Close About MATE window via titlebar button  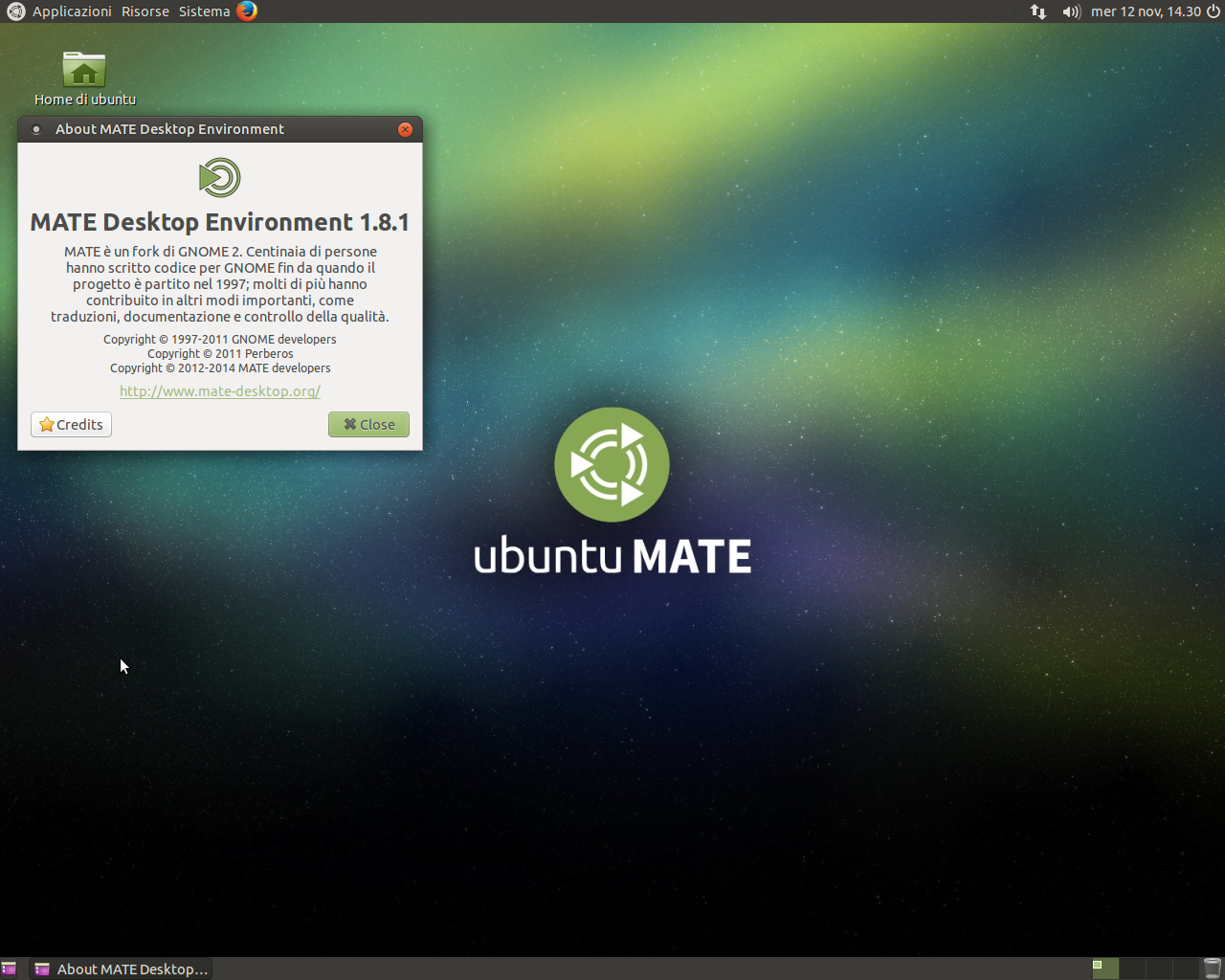[405, 129]
